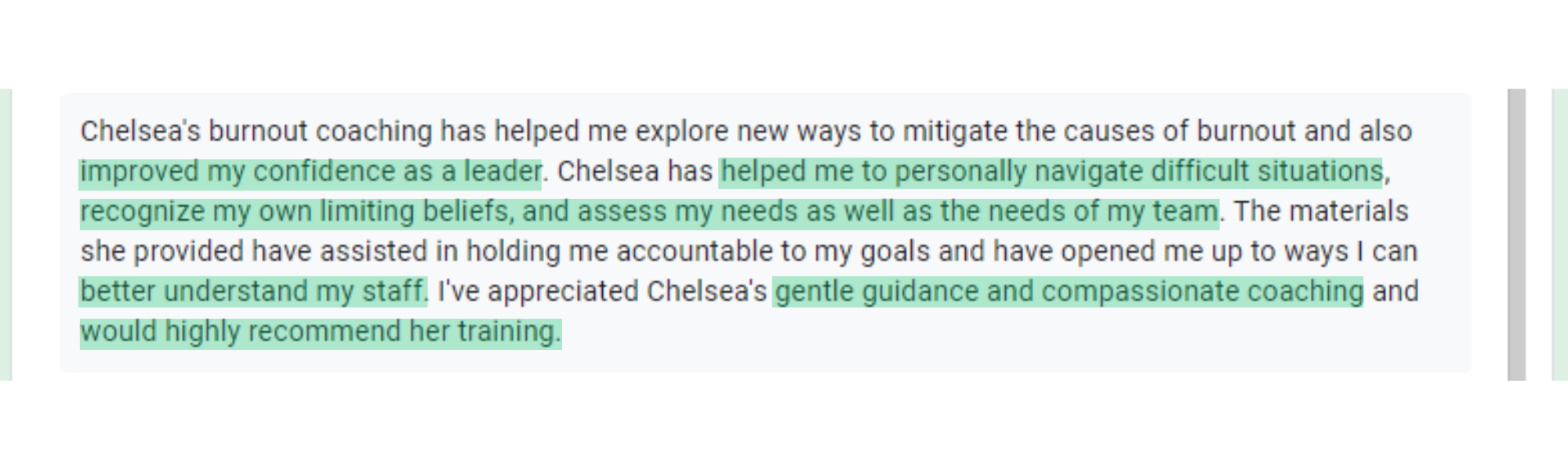Click the light green strip at the left edge

tap(5, 234)
